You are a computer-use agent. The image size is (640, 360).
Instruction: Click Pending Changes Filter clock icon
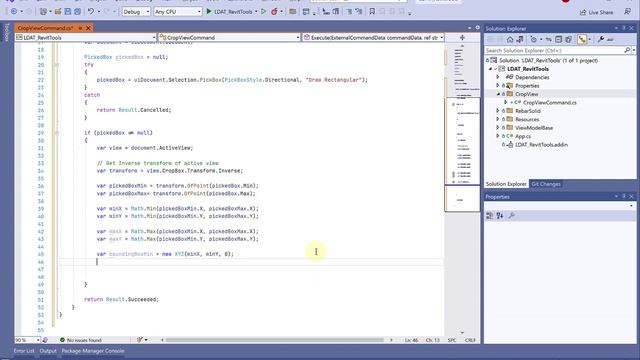click(x=533, y=40)
